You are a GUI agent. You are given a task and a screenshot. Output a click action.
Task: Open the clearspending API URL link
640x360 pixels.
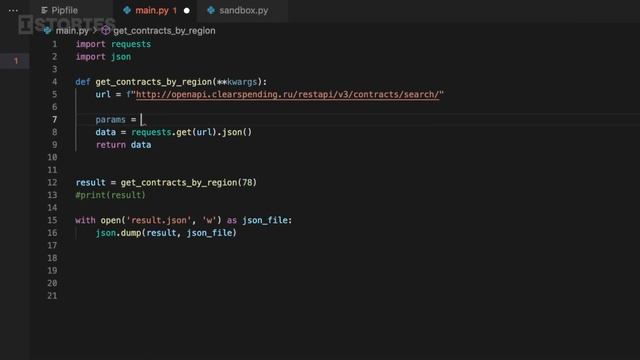click(x=287, y=94)
